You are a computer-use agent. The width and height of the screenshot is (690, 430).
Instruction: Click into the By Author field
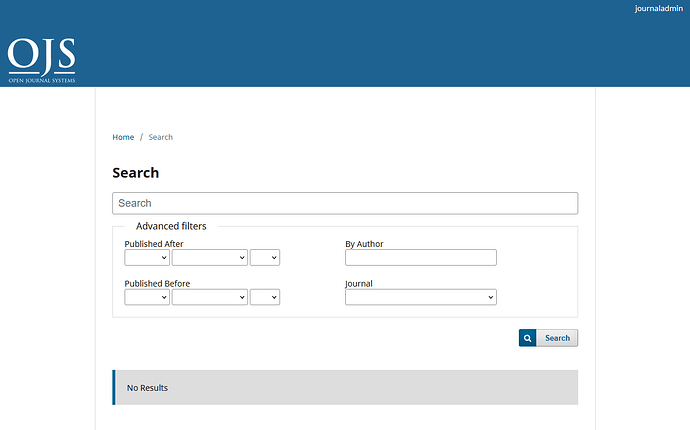420,258
